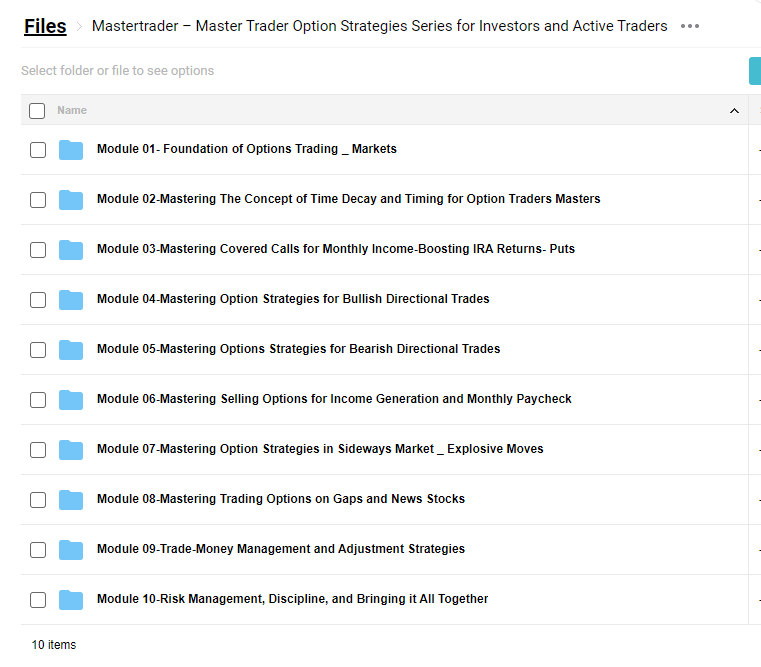Open Module 04-Mastering Option Strategies for Bullish Trades
The height and width of the screenshot is (667, 761).
(x=293, y=299)
